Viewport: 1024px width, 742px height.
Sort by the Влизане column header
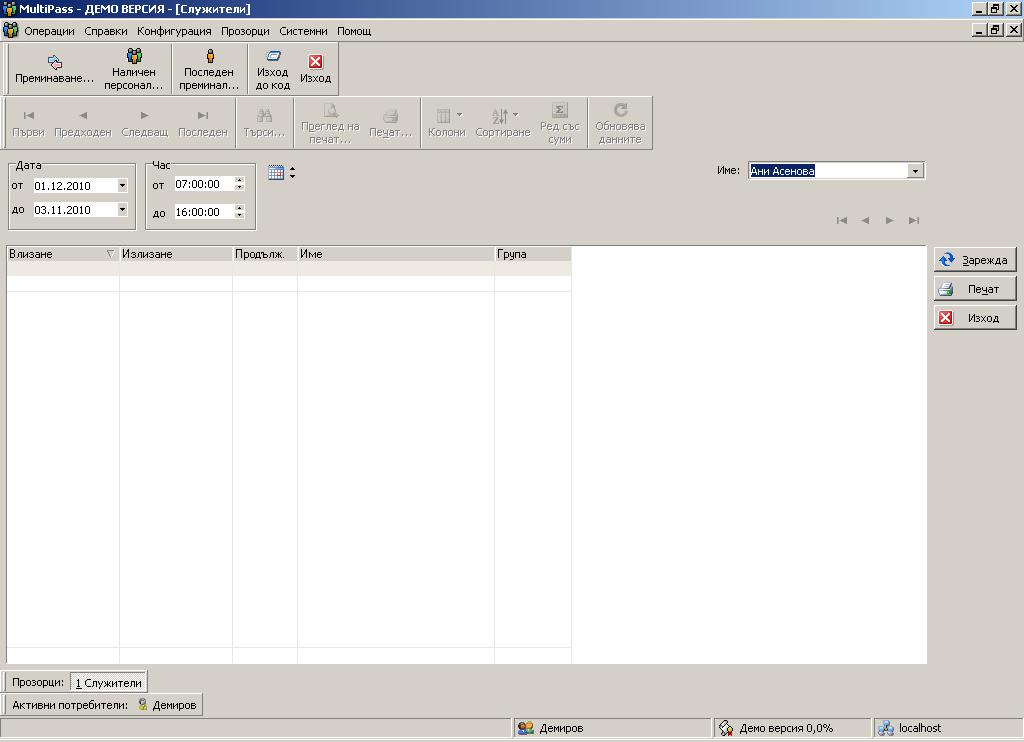coord(60,254)
